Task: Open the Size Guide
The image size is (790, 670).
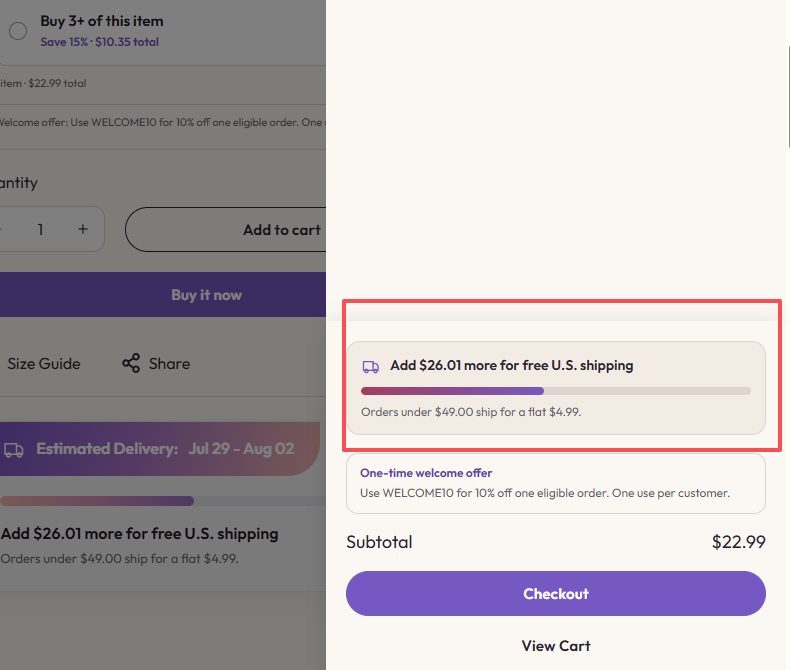Action: pyautogui.click(x=44, y=364)
